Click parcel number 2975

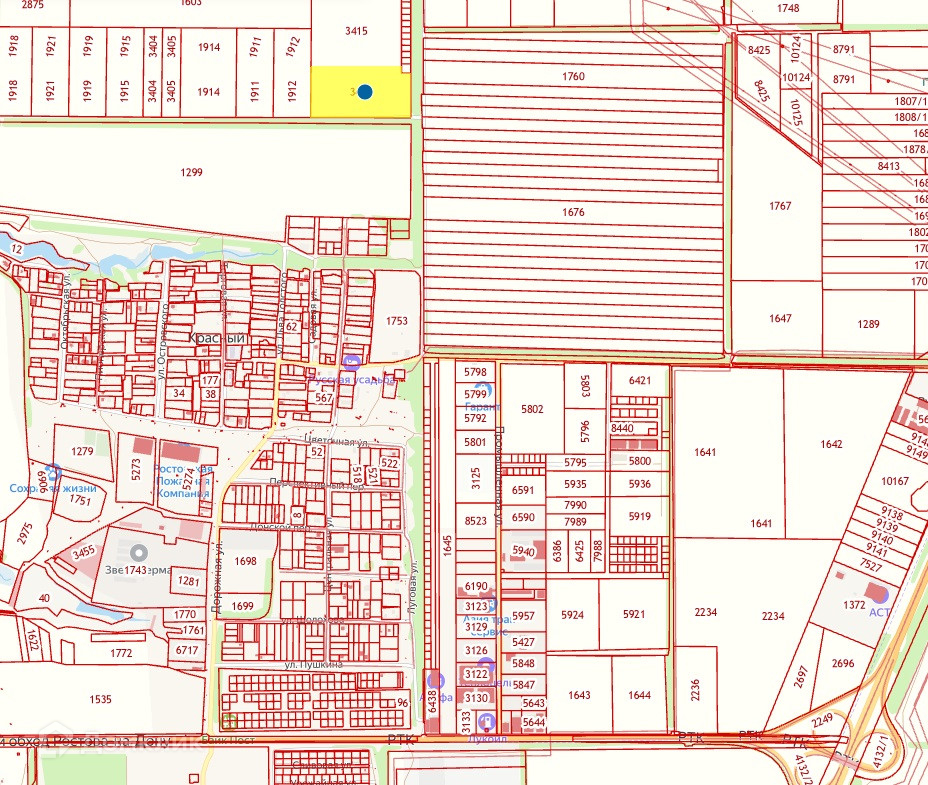click(x=24, y=533)
